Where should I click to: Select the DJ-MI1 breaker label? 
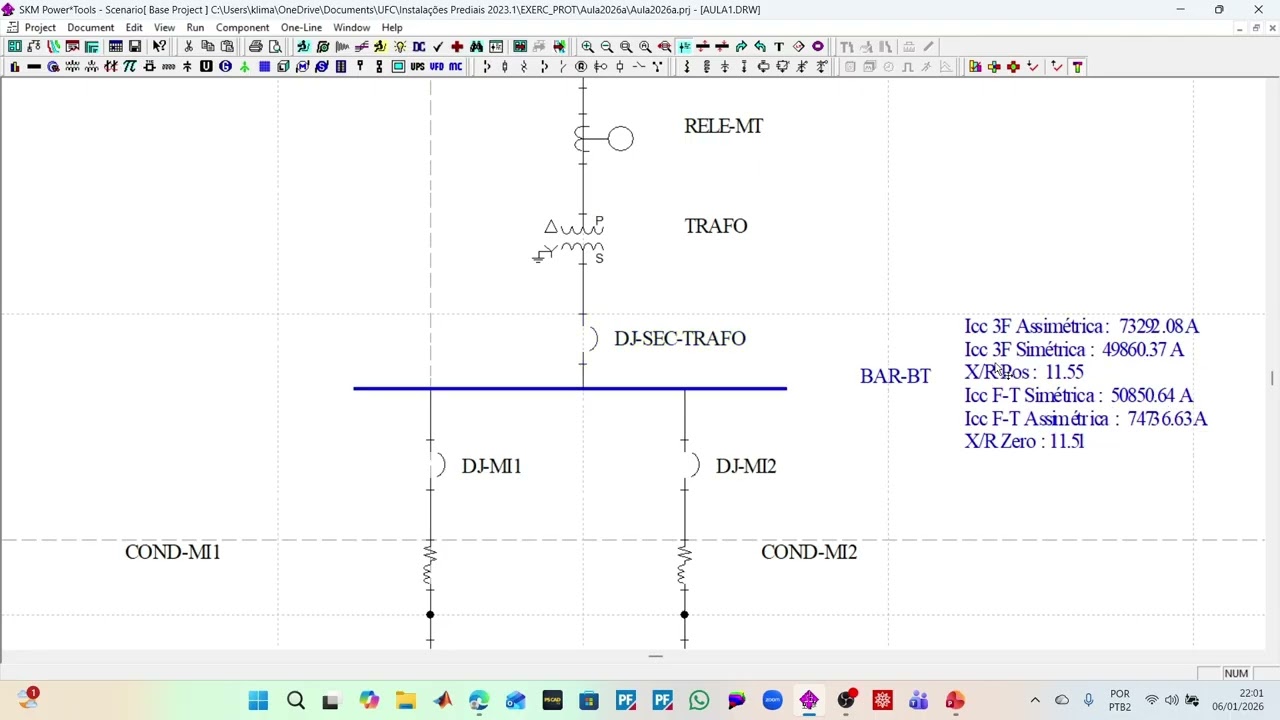pyautogui.click(x=491, y=466)
